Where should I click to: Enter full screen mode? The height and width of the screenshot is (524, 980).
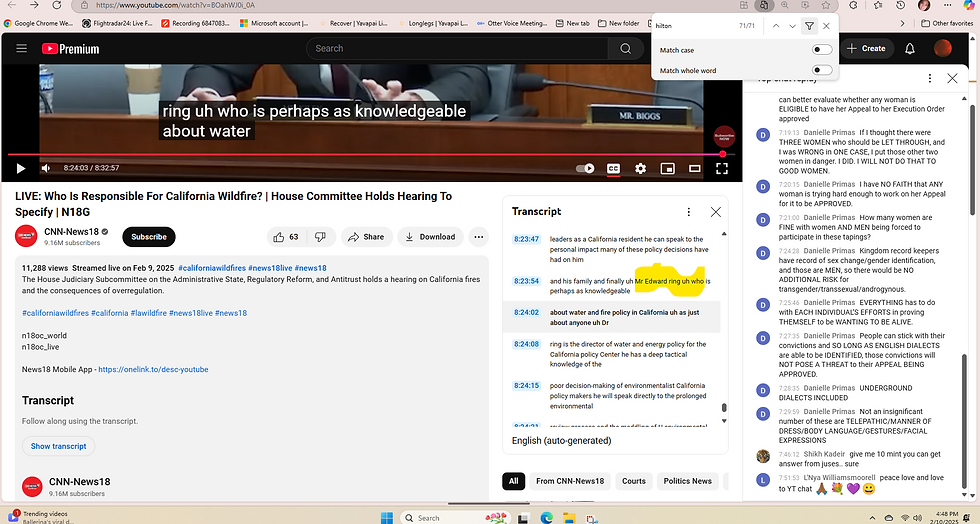[x=722, y=168]
